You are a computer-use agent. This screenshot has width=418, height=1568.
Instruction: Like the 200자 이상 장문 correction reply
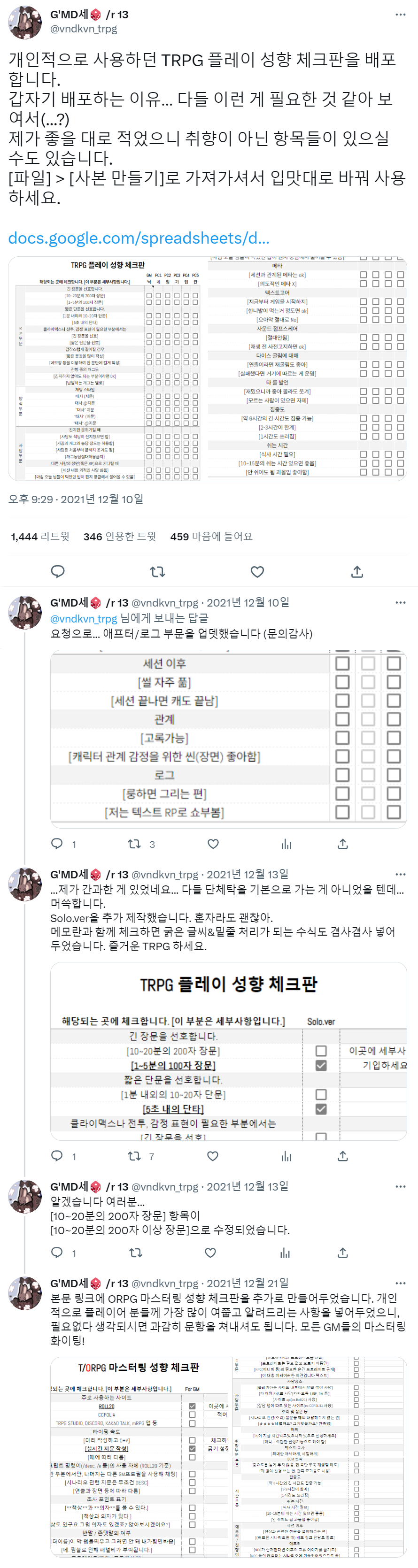tap(211, 1253)
